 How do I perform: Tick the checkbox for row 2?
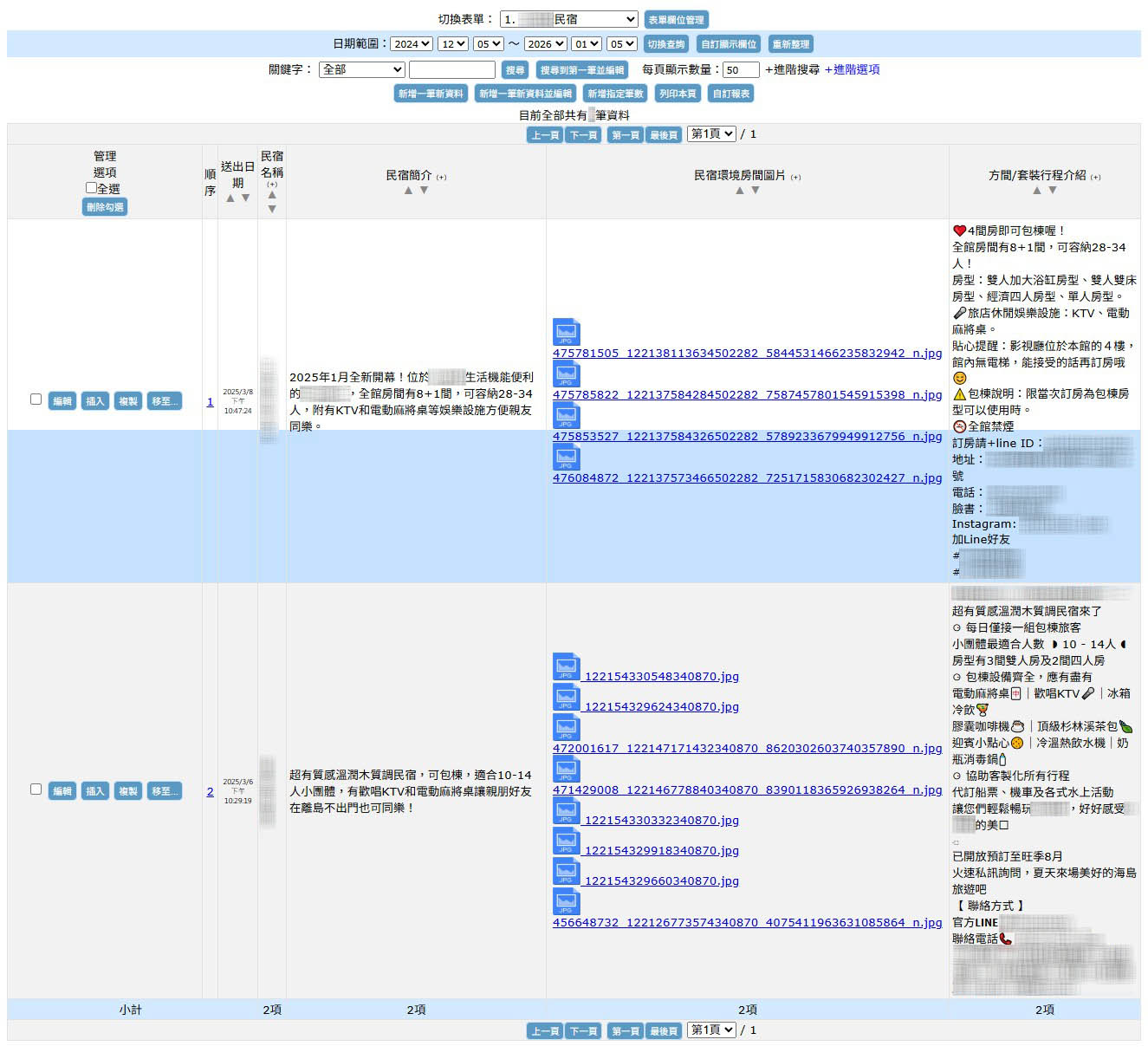pos(36,789)
